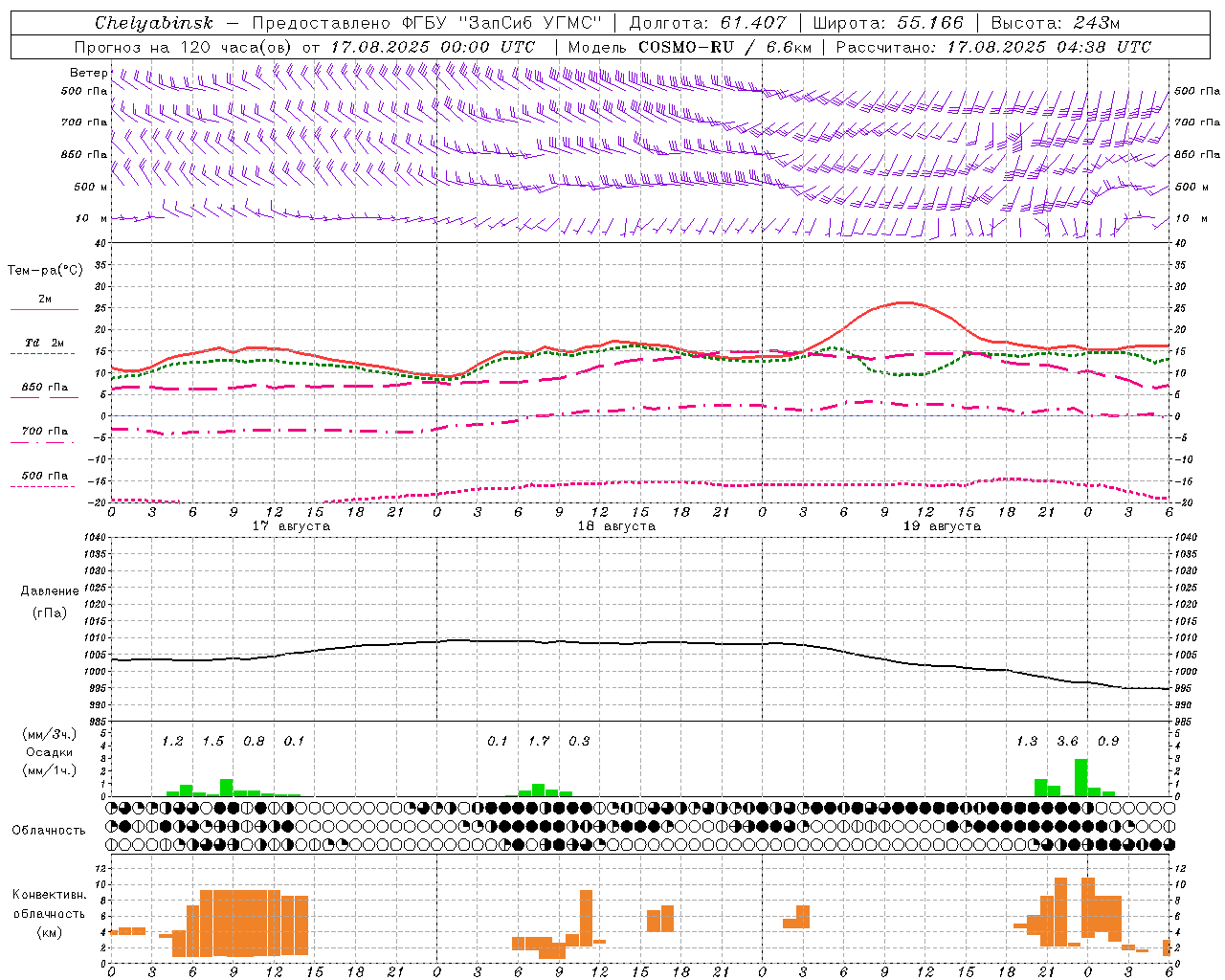The height and width of the screenshot is (980, 1225).
Task: Click the peak of the red 2m temperature curve
Action: pos(903,302)
